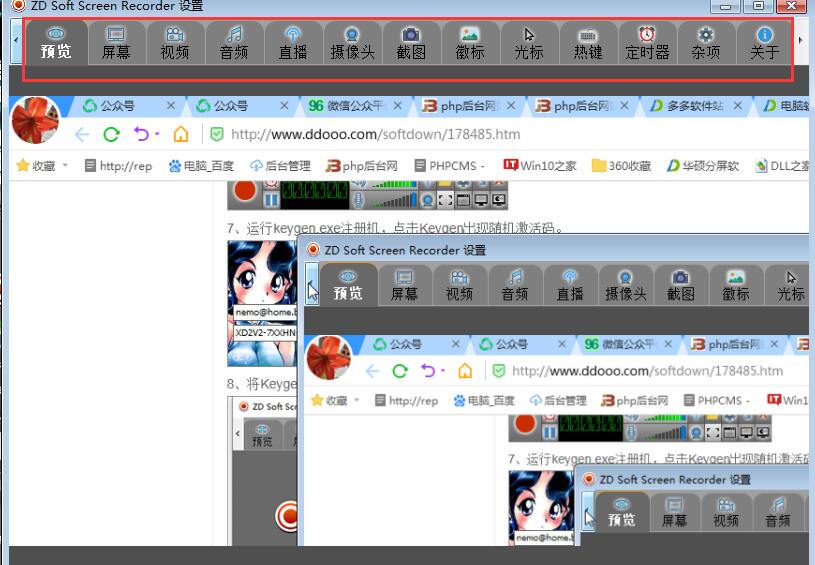Click the orange home icon in the nested browser
This screenshot has width=815, height=565.
tap(465, 371)
